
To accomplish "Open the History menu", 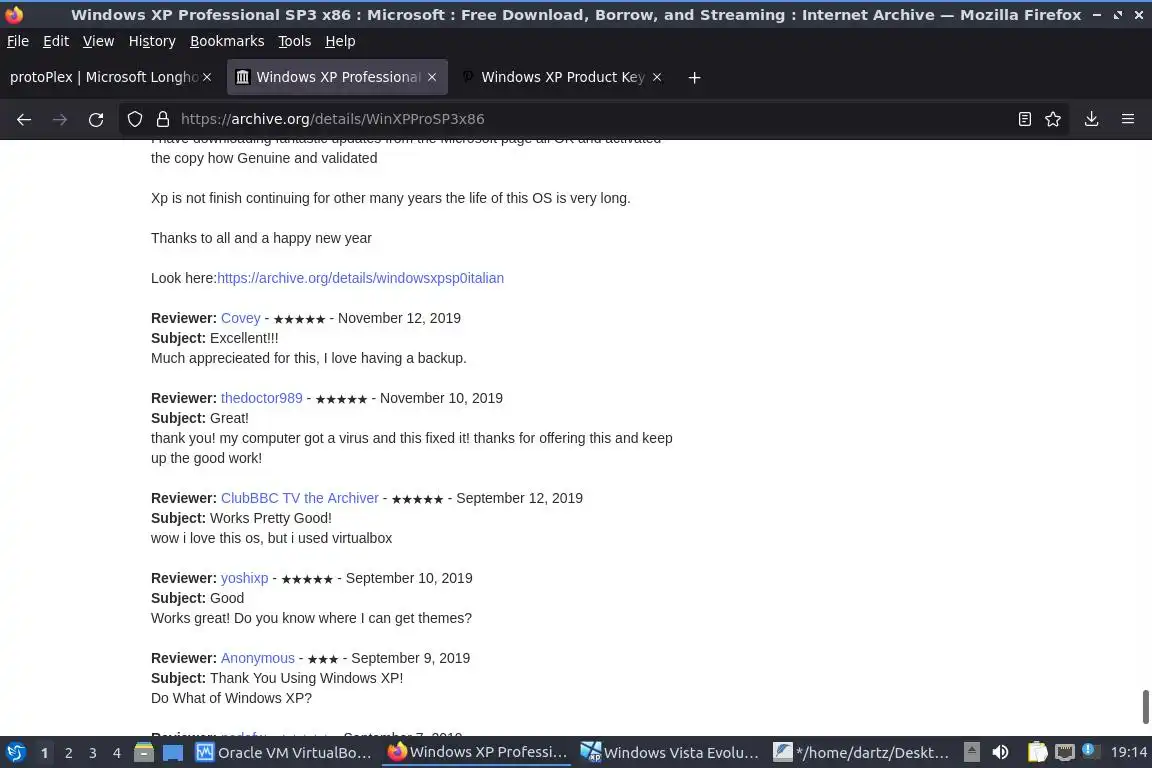I will pos(152,41).
